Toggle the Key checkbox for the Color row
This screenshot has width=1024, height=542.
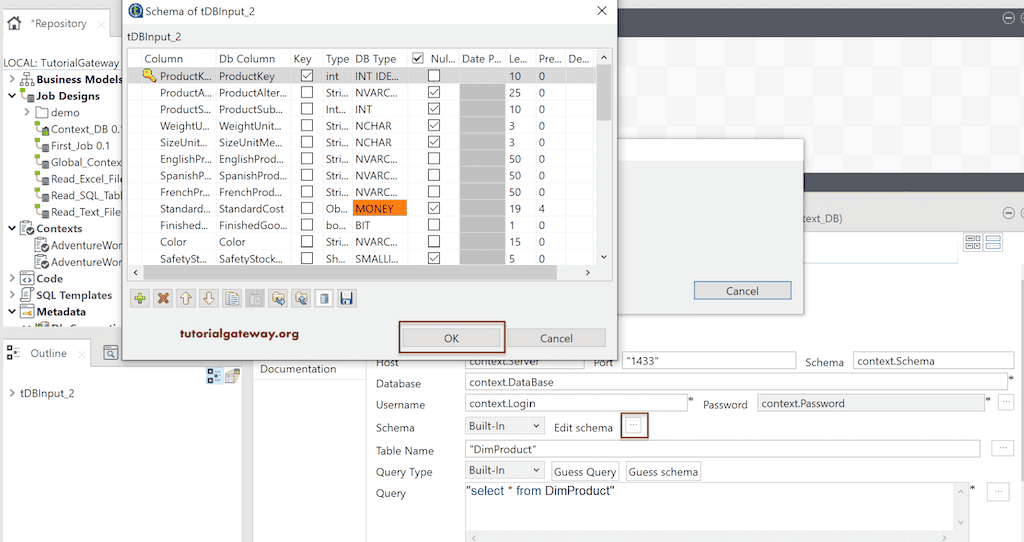coord(306,242)
